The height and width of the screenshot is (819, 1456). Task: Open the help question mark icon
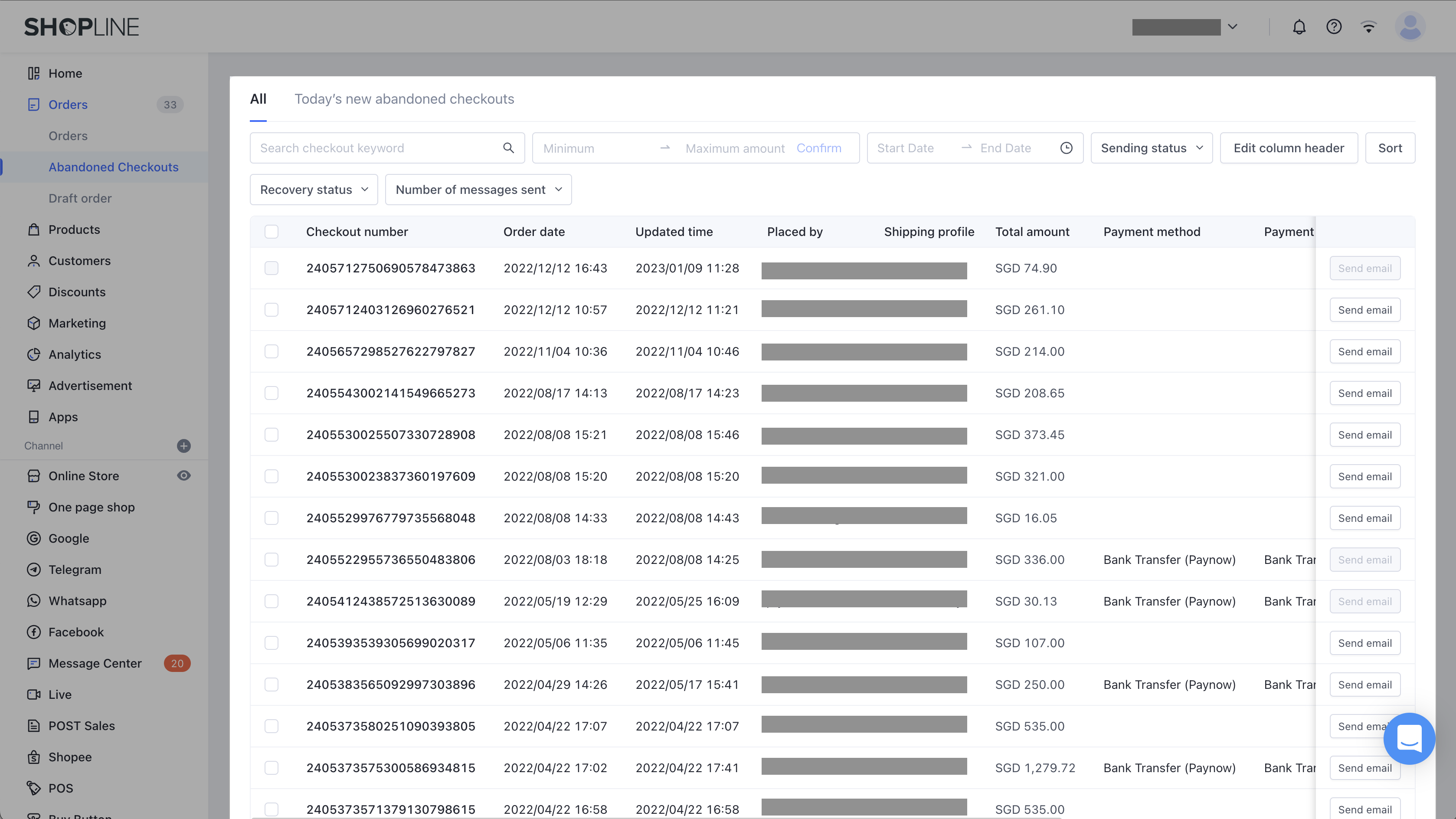click(x=1334, y=26)
